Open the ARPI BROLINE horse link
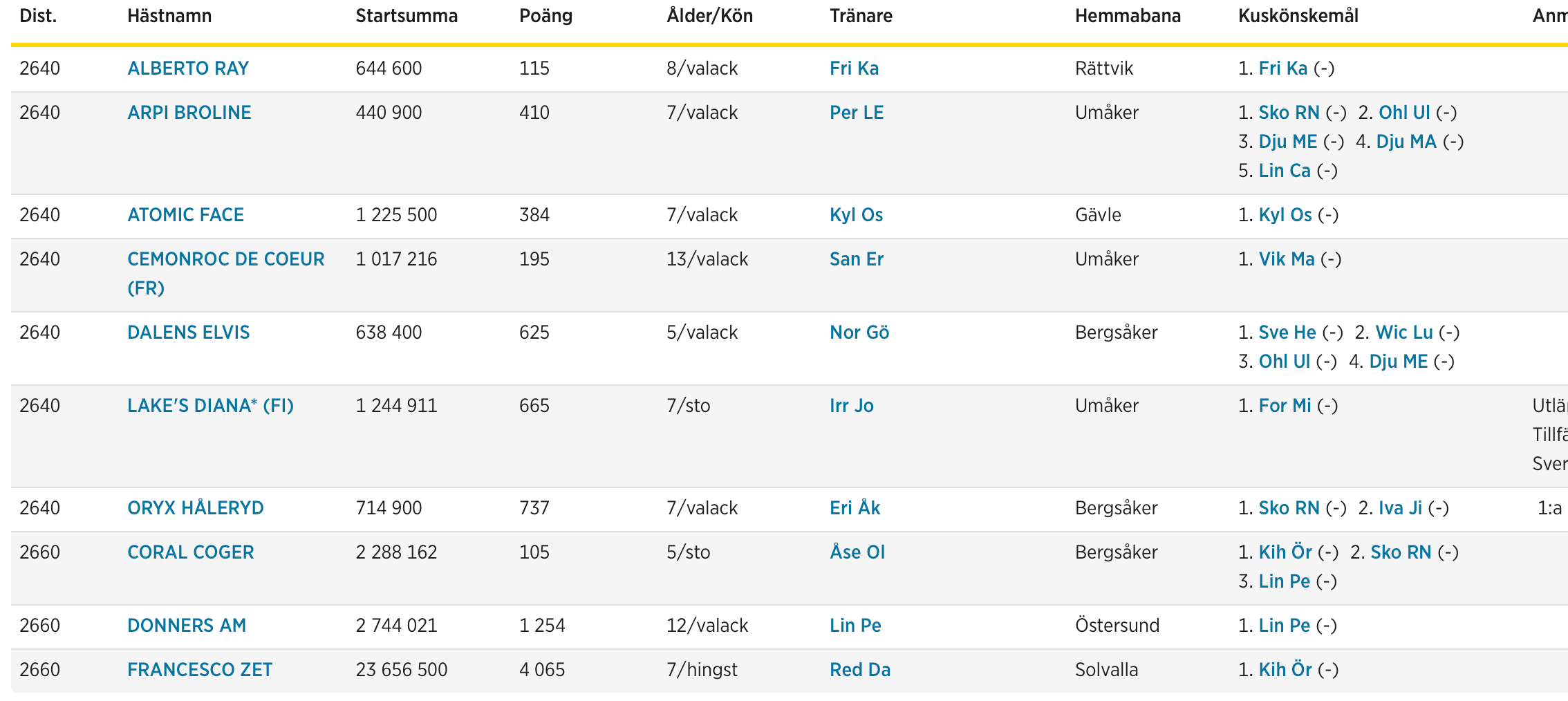The width and height of the screenshot is (1568, 701). pos(189,113)
